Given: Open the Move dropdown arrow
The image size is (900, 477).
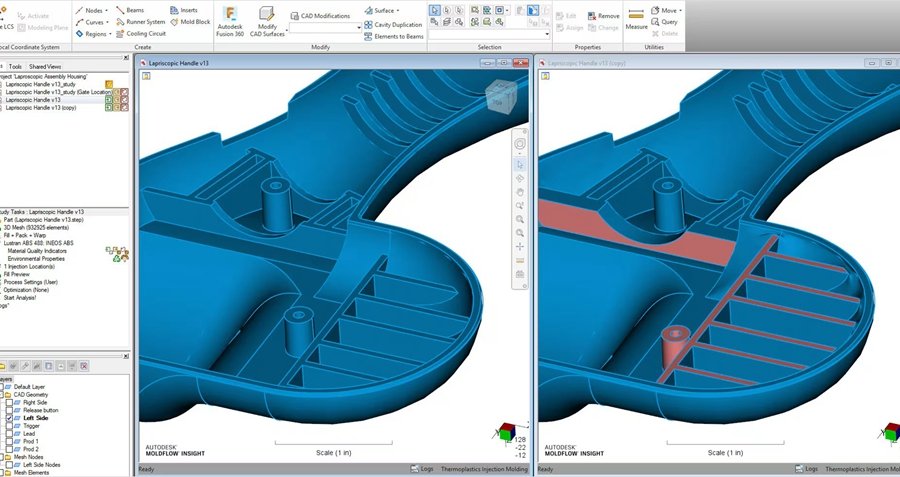Looking at the screenshot, I should 680,10.
